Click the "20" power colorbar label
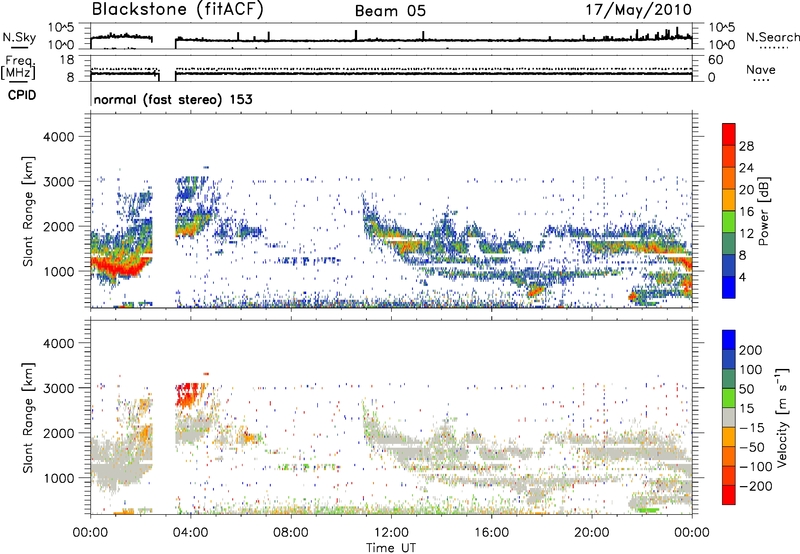Viewport: 800px width, 554px height. [746, 190]
